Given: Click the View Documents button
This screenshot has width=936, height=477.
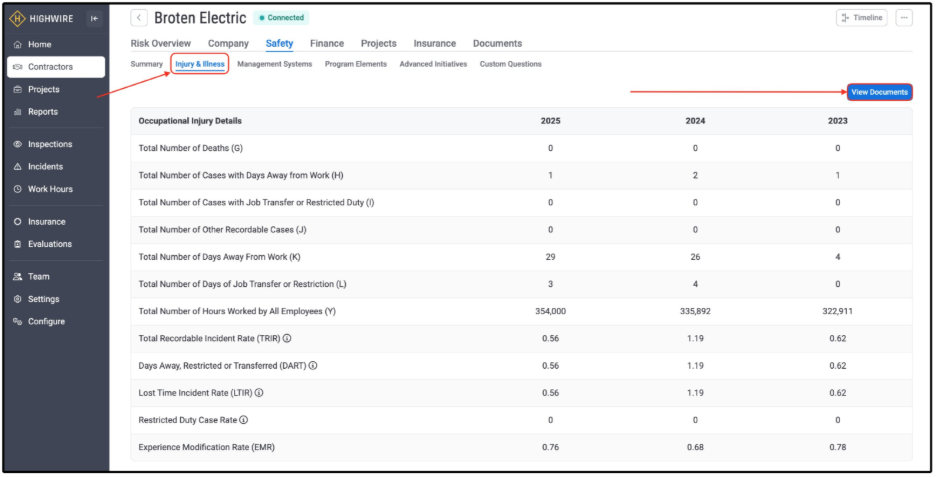Looking at the screenshot, I should coord(879,92).
